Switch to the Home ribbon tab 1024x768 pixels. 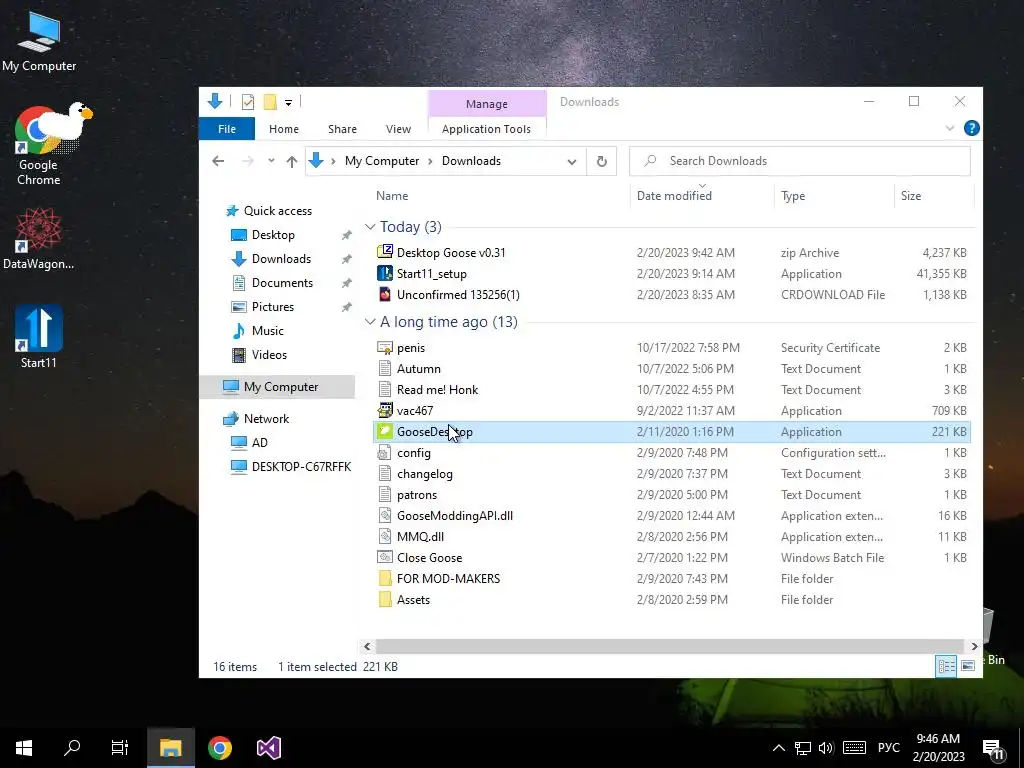click(x=283, y=129)
